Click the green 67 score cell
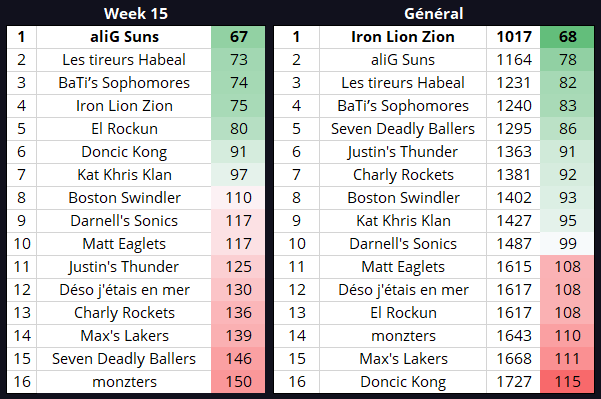The image size is (601, 399). coord(238,37)
